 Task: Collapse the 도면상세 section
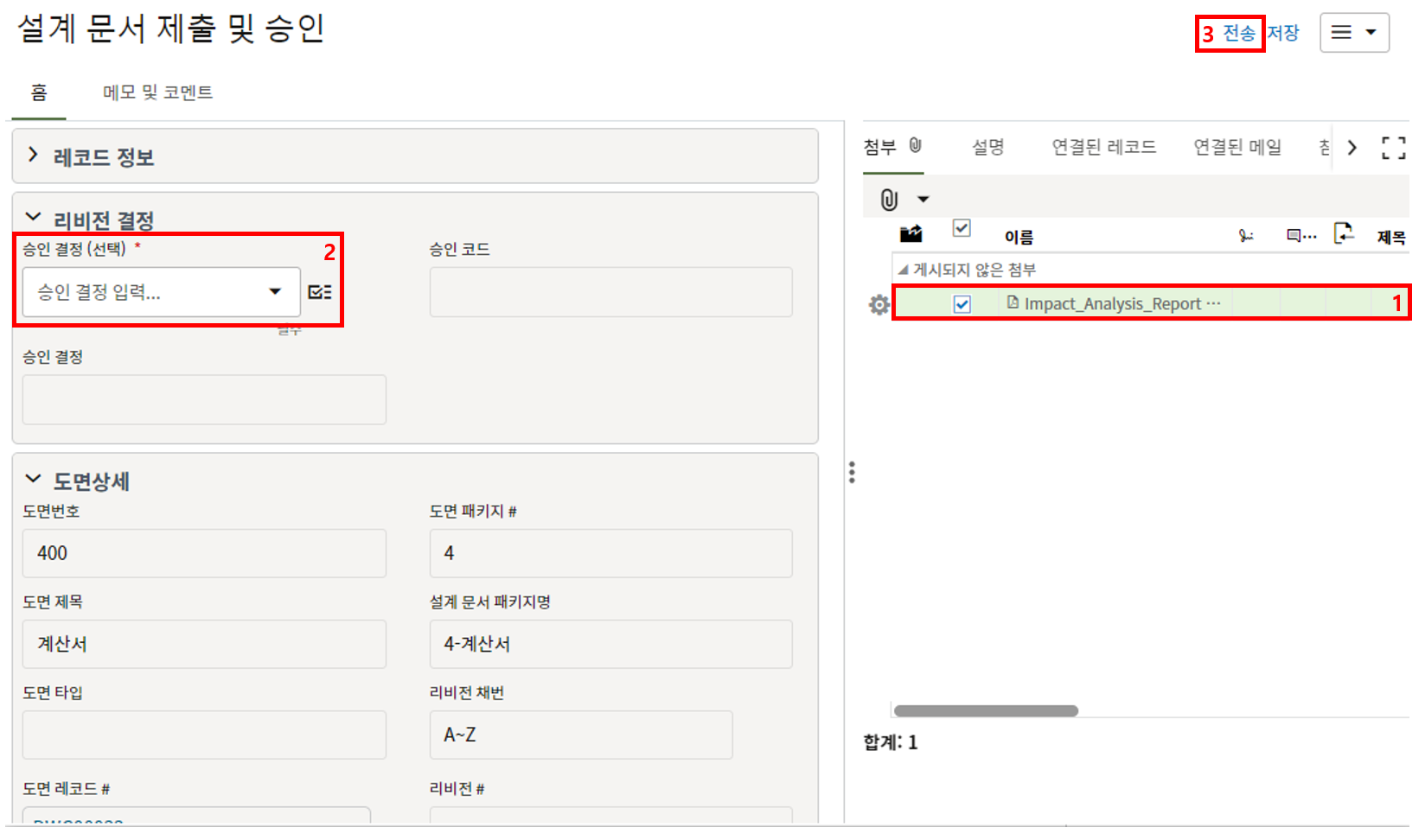tap(33, 480)
